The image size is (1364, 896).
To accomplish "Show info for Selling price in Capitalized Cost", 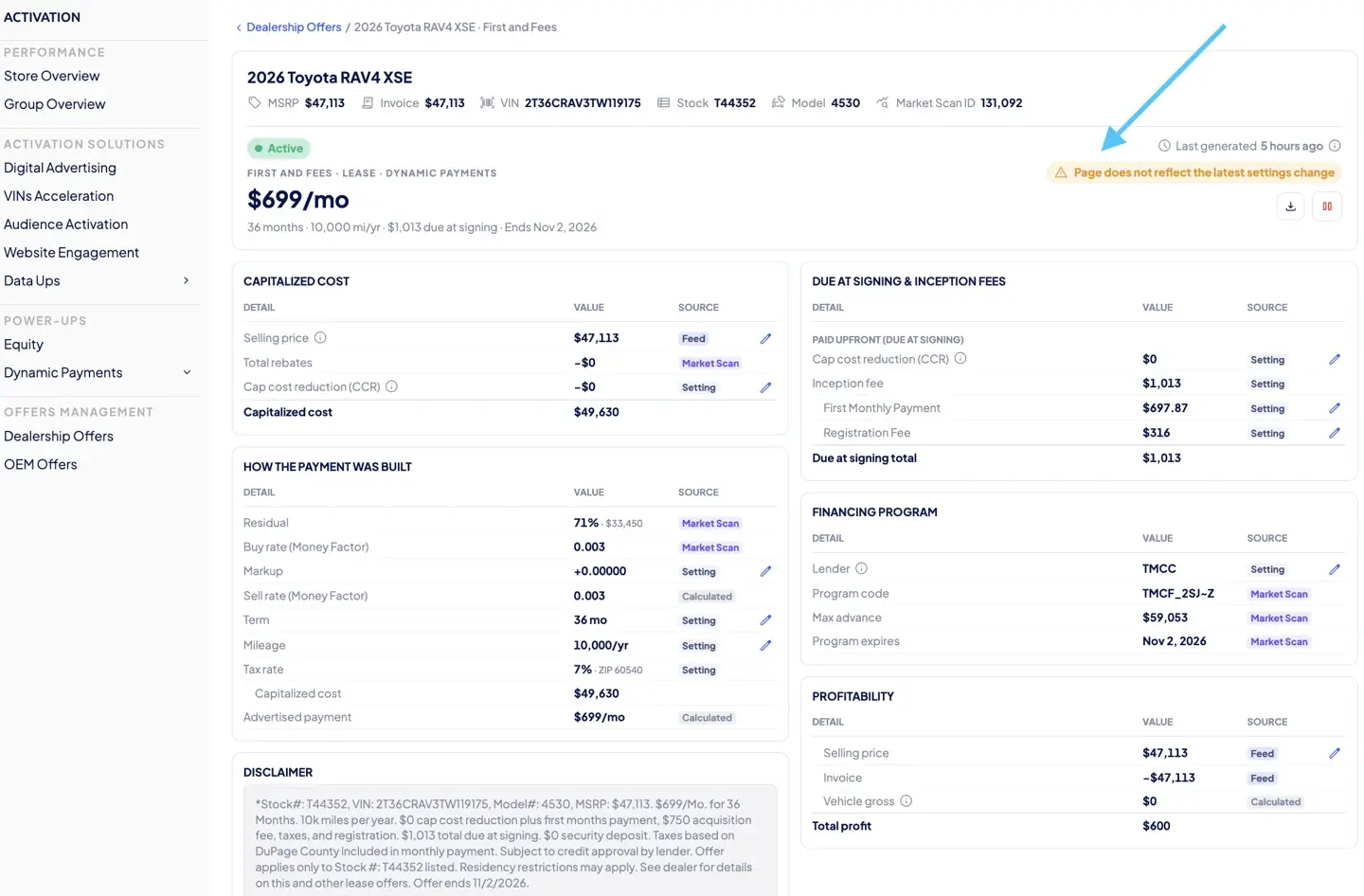I will [320, 338].
